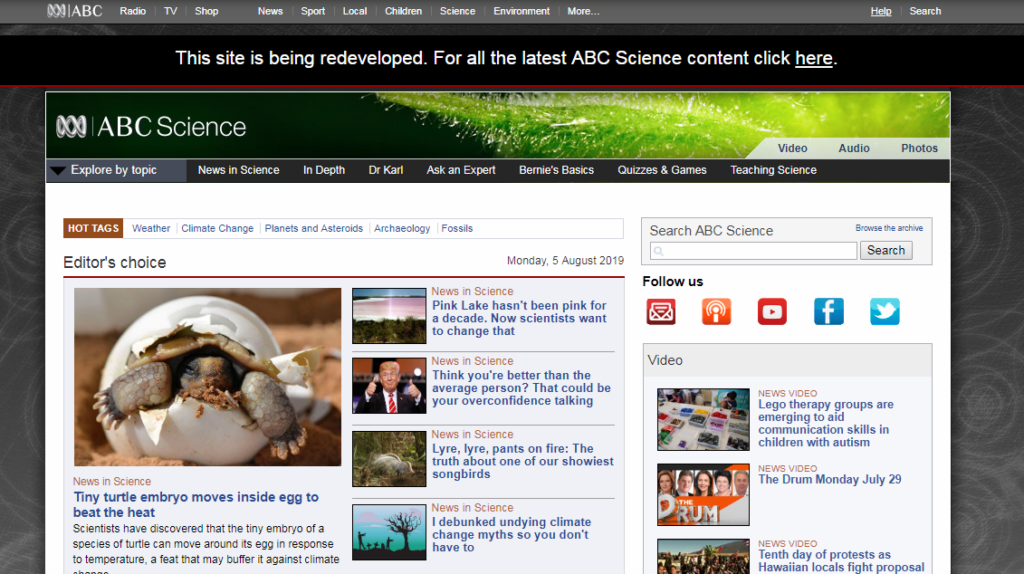This screenshot has height=574, width=1024.
Task: Open the Dr Karl nav tab
Action: click(385, 170)
